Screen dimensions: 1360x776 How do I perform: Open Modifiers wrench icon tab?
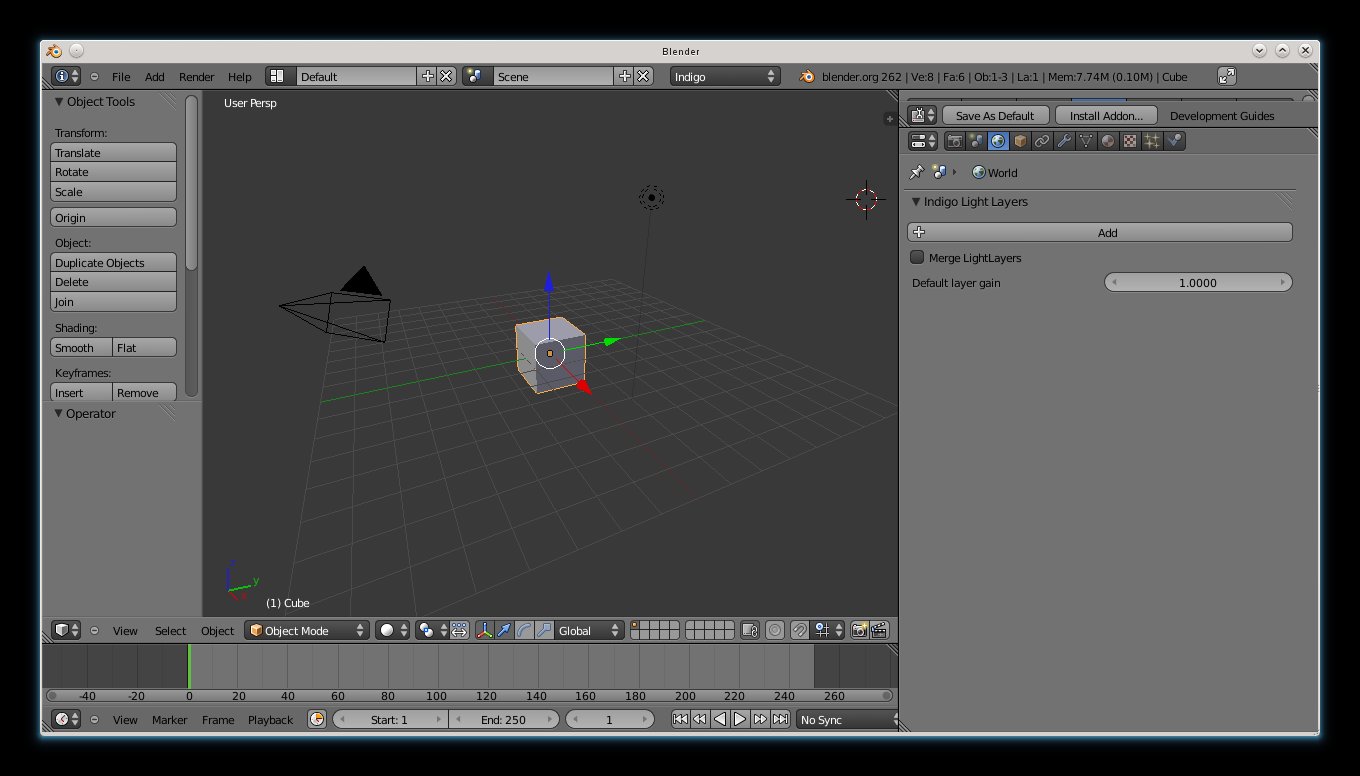point(1064,142)
